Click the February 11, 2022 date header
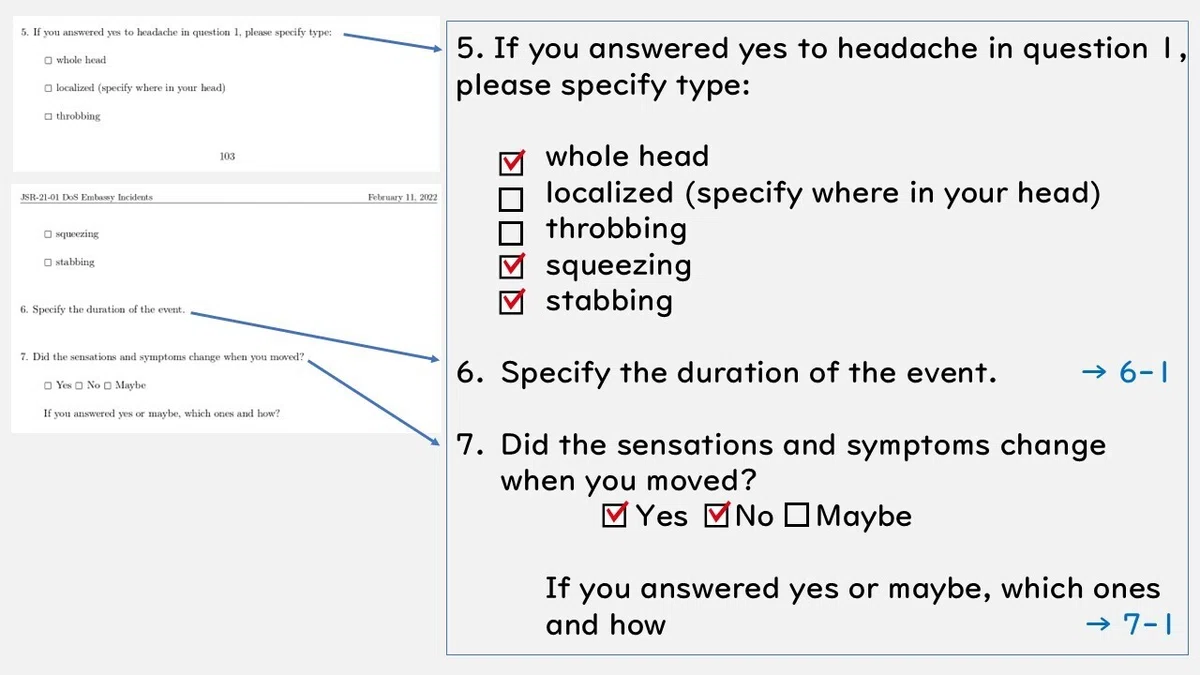 [x=402, y=197]
